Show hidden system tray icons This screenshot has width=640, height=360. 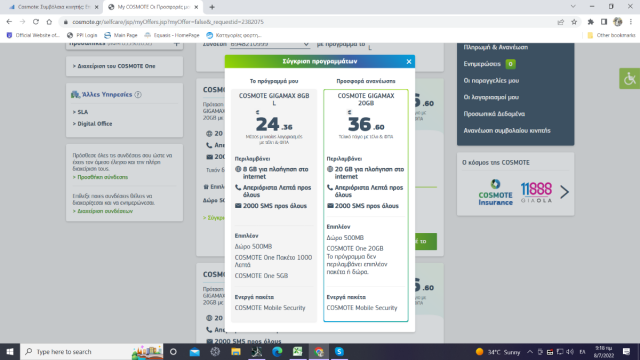tap(529, 351)
